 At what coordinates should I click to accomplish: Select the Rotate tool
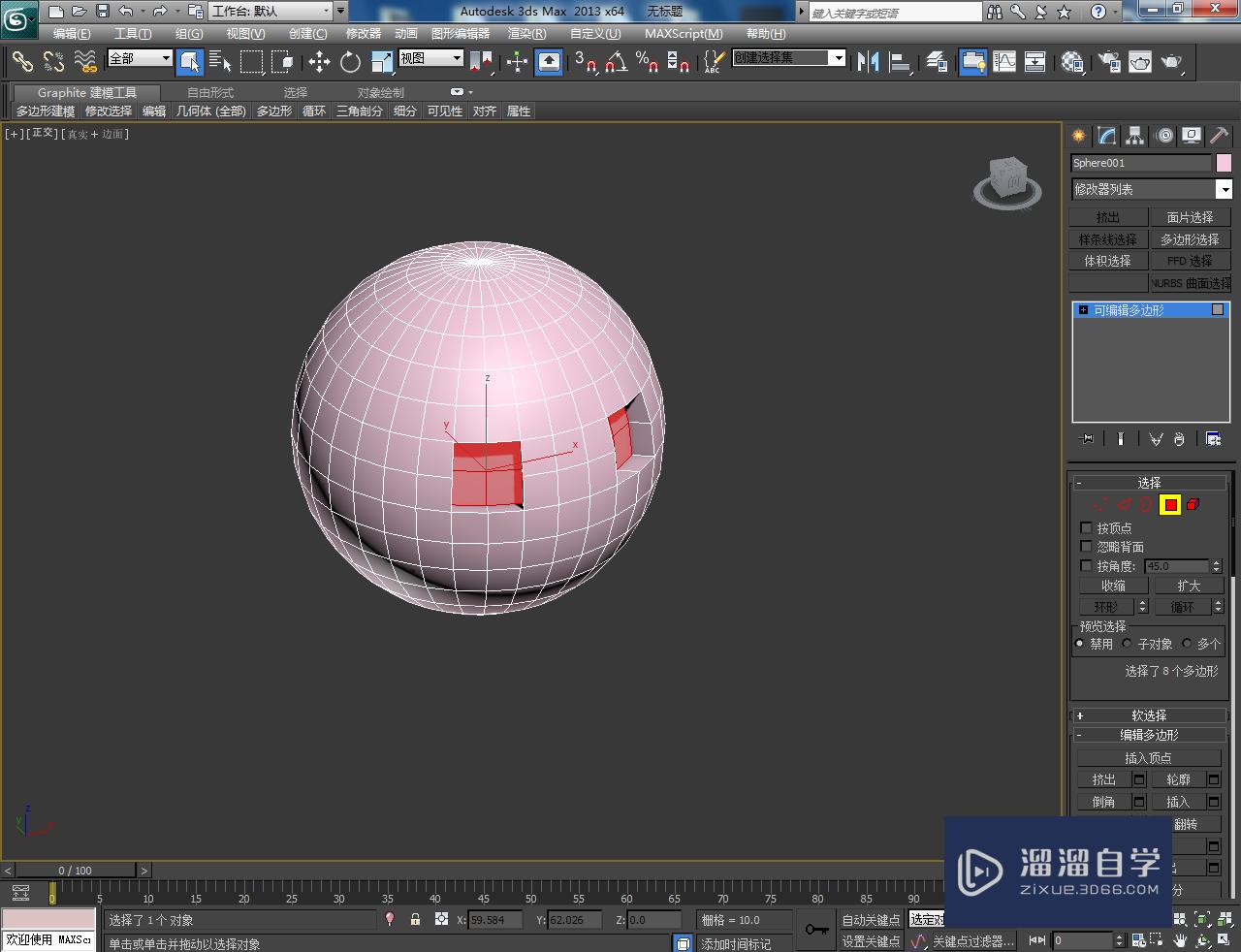pyautogui.click(x=350, y=62)
